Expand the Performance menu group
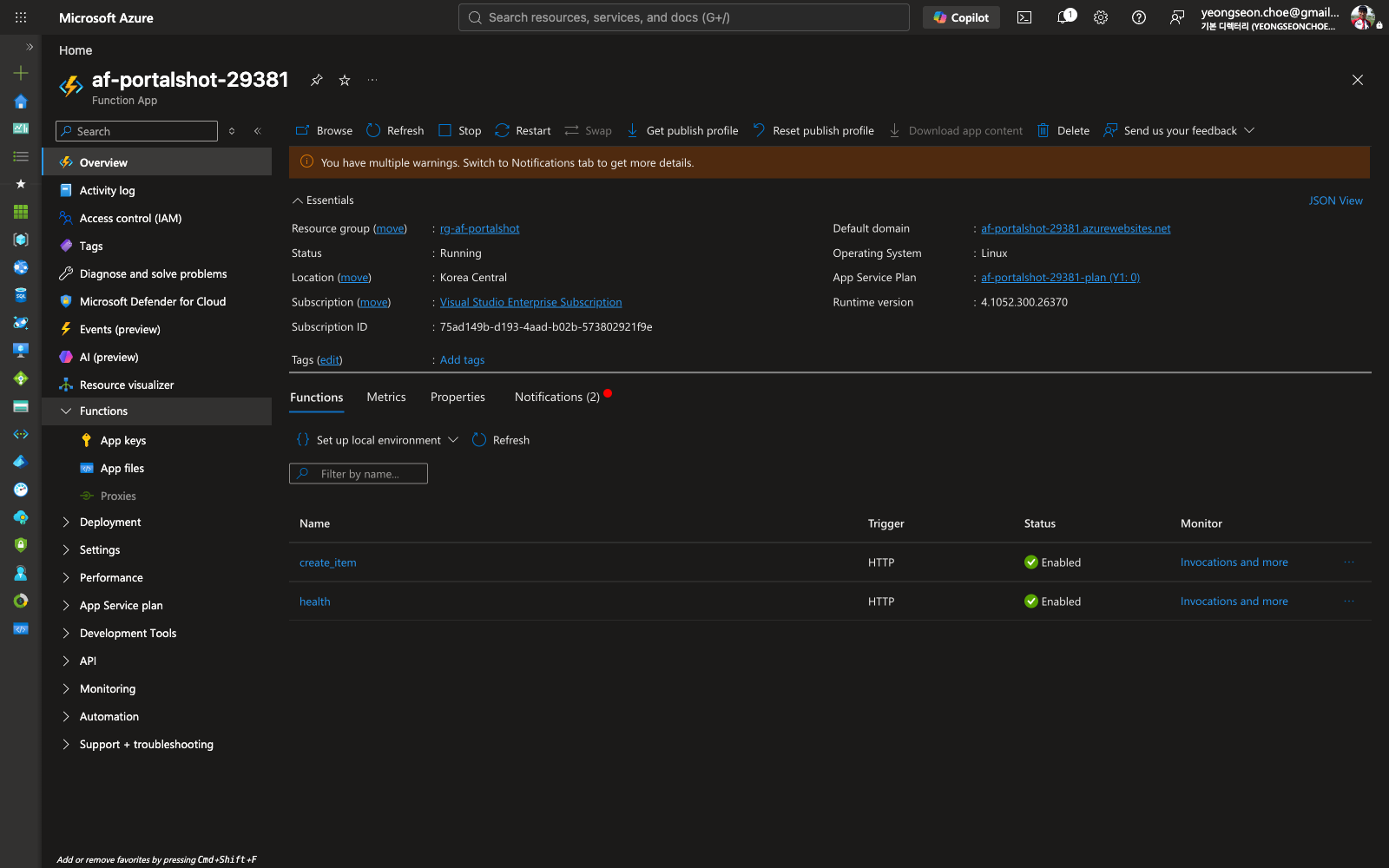Viewport: 1389px width, 868px height. pyautogui.click(x=66, y=578)
